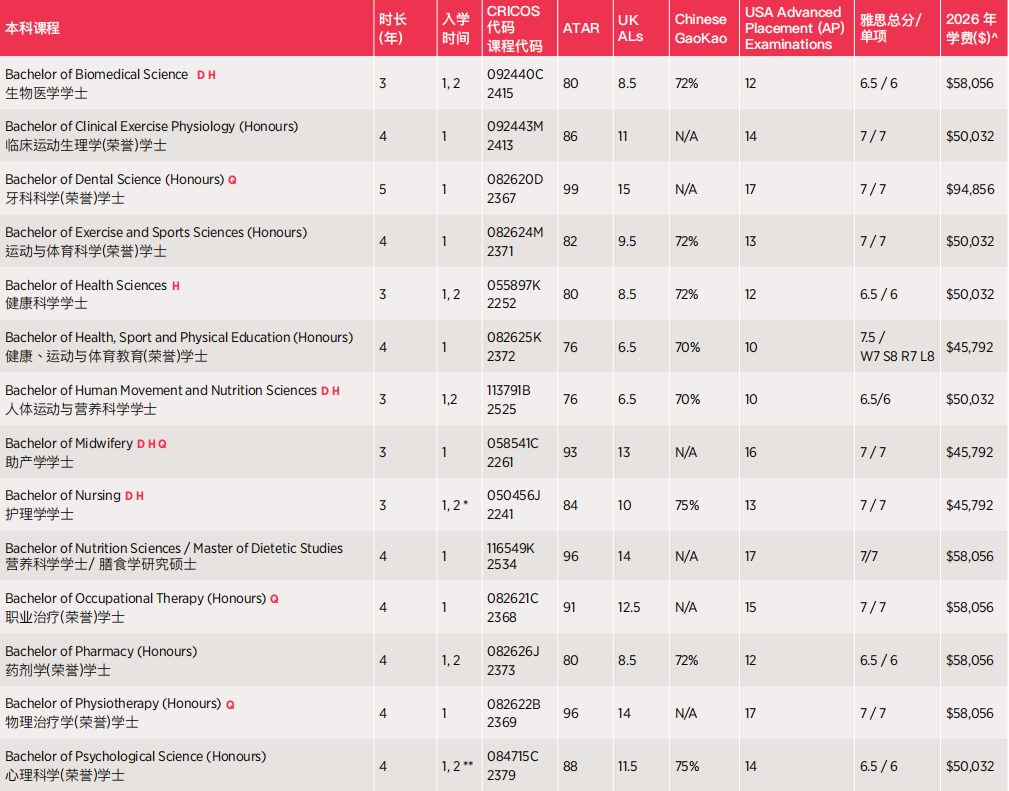Click AP value 16 for Midwifery
1009x791 pixels.
click(751, 452)
